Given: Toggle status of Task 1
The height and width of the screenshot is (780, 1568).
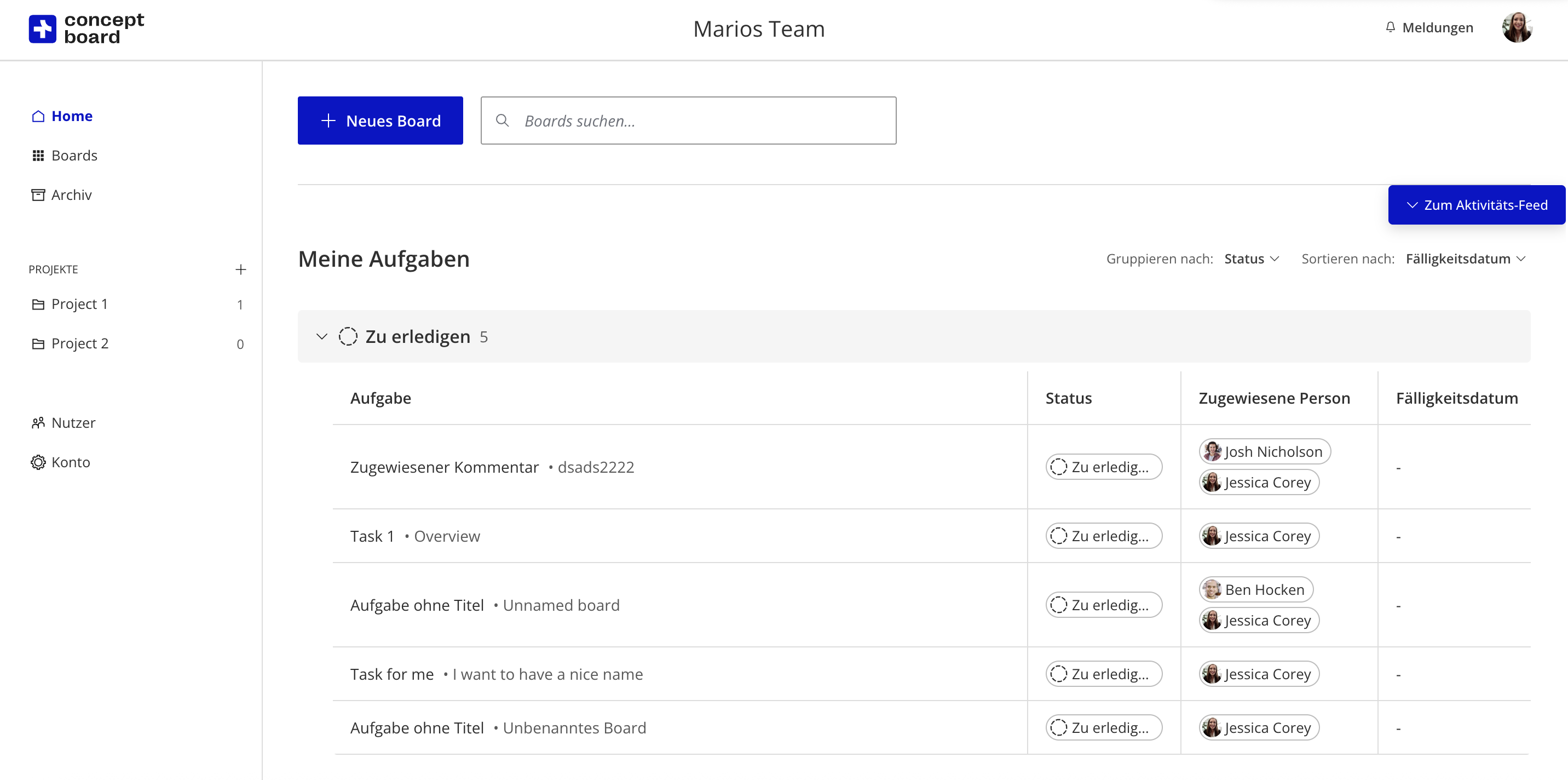Looking at the screenshot, I should 1104,536.
